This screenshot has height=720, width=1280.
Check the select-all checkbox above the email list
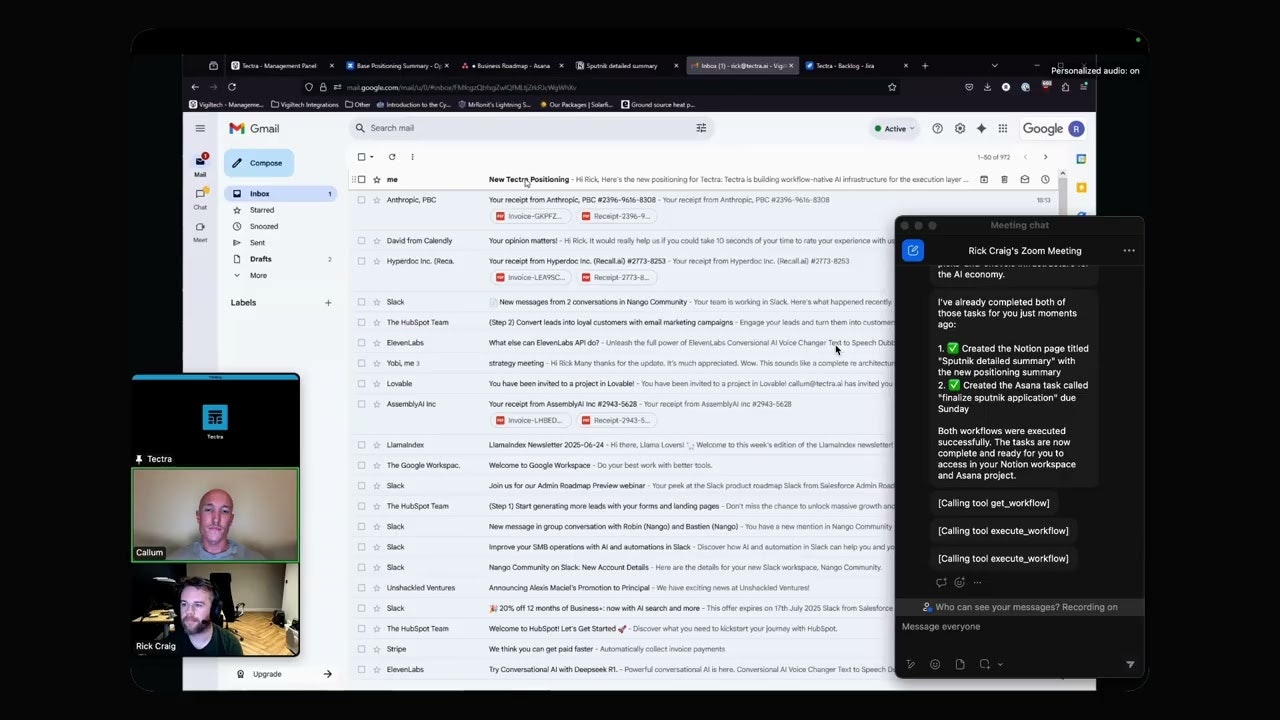point(362,157)
